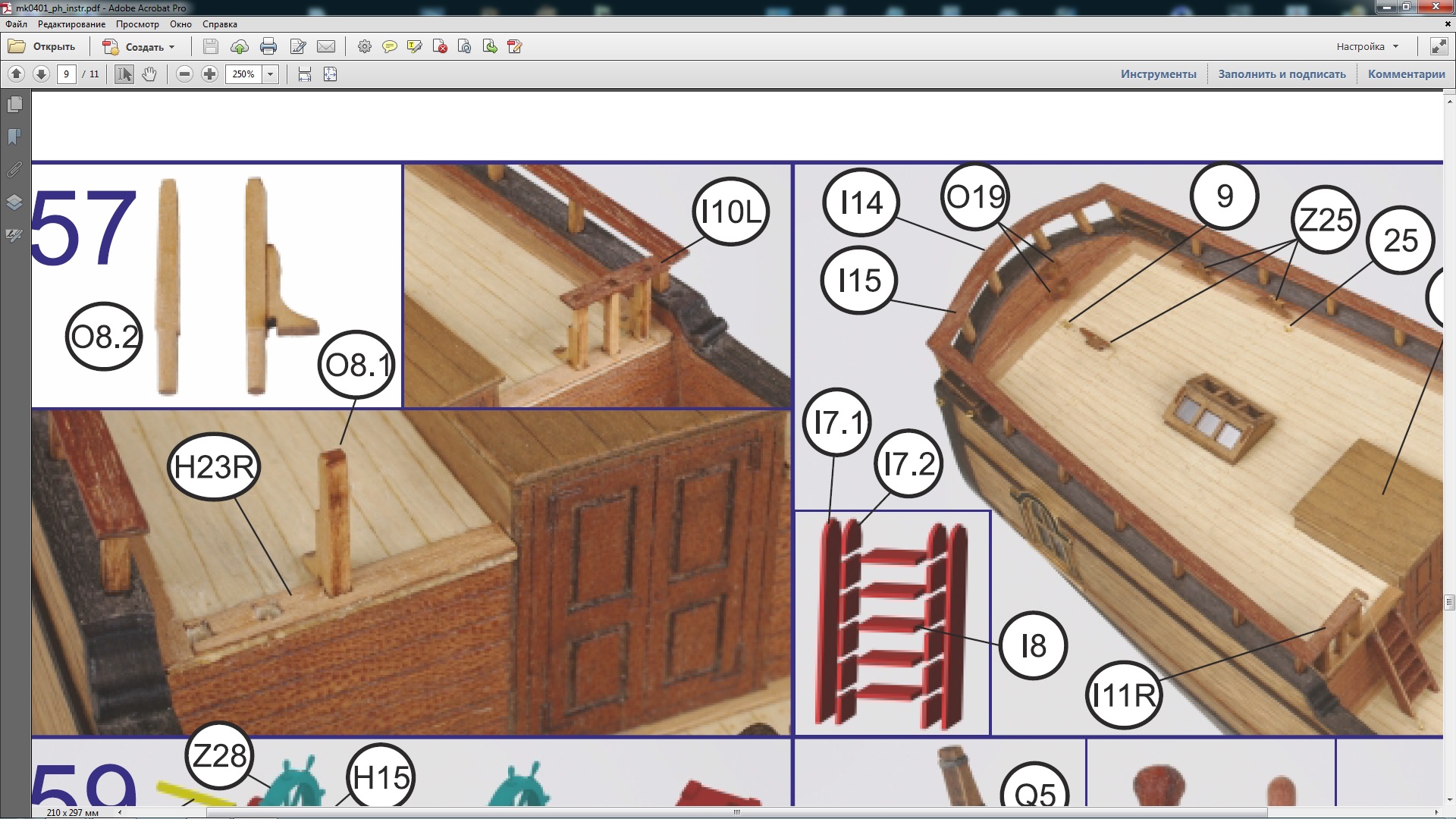This screenshot has height=819, width=1456.
Task: Click the rotate pages icon
Action: click(x=465, y=46)
